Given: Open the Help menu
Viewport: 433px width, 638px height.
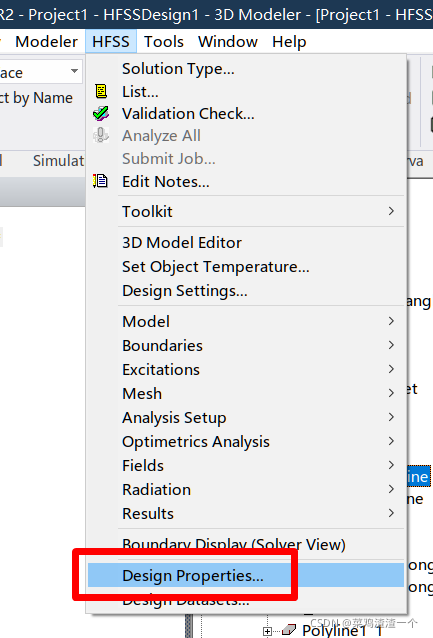Looking at the screenshot, I should coord(289,42).
